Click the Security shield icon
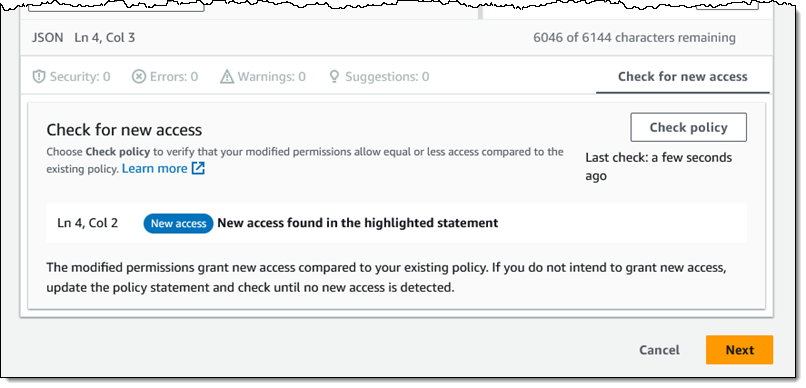This screenshot has width=806, height=388. point(39,77)
